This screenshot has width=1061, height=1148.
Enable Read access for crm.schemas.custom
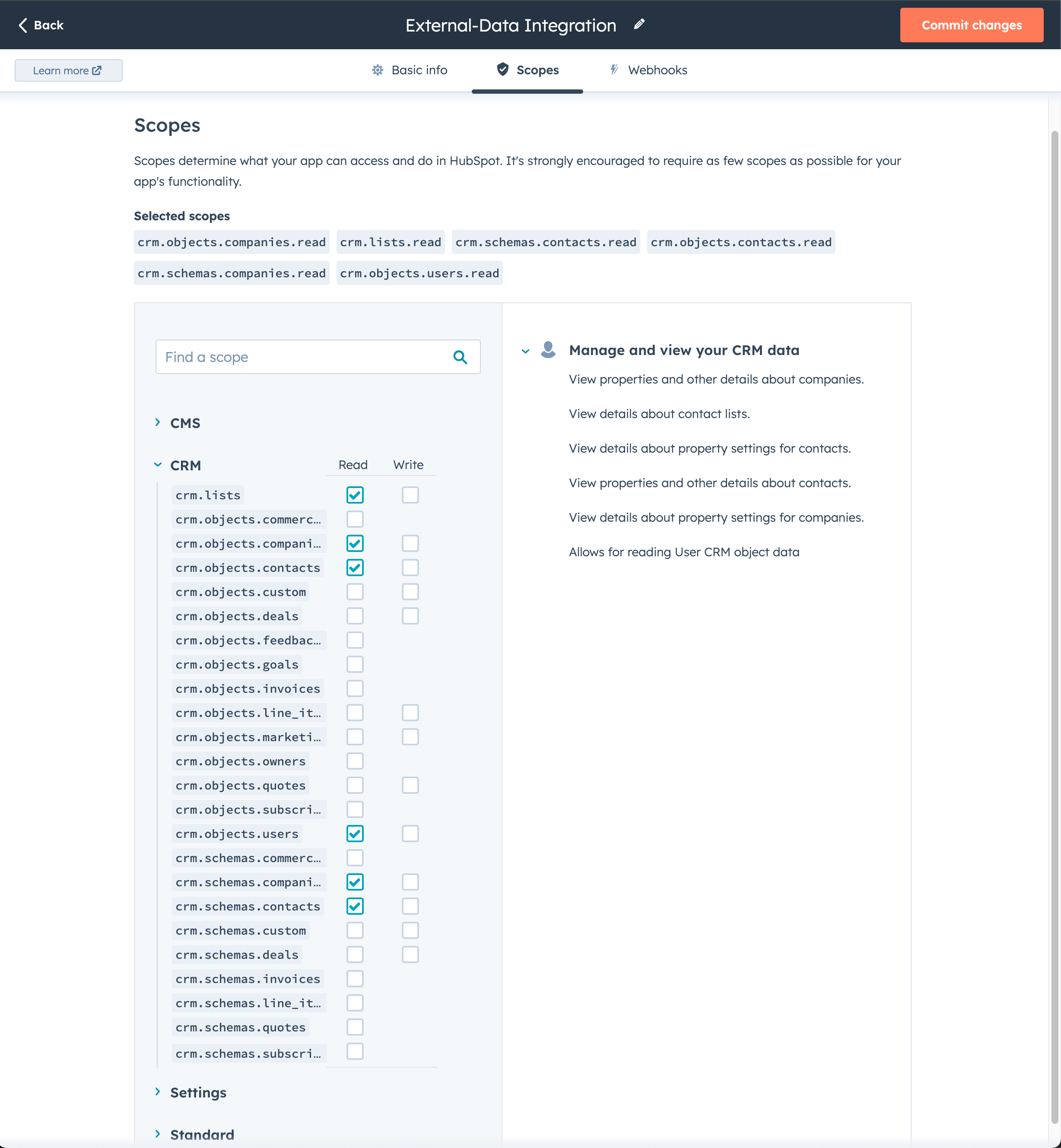click(355, 930)
